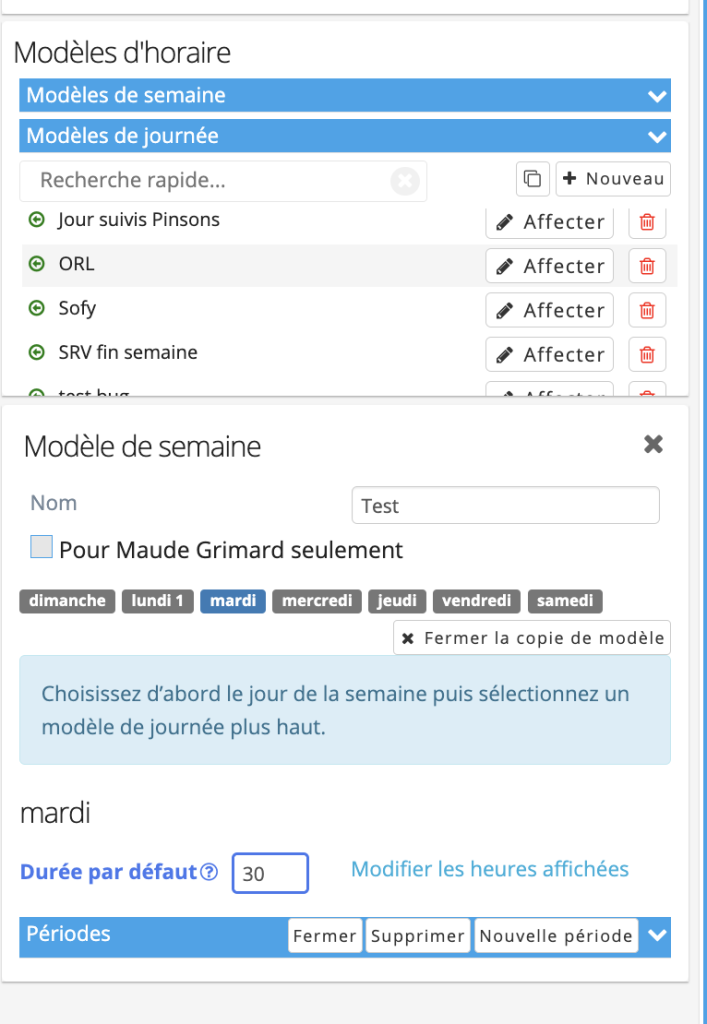Delete the Sofy day model
The height and width of the screenshot is (1024, 707).
pos(647,310)
